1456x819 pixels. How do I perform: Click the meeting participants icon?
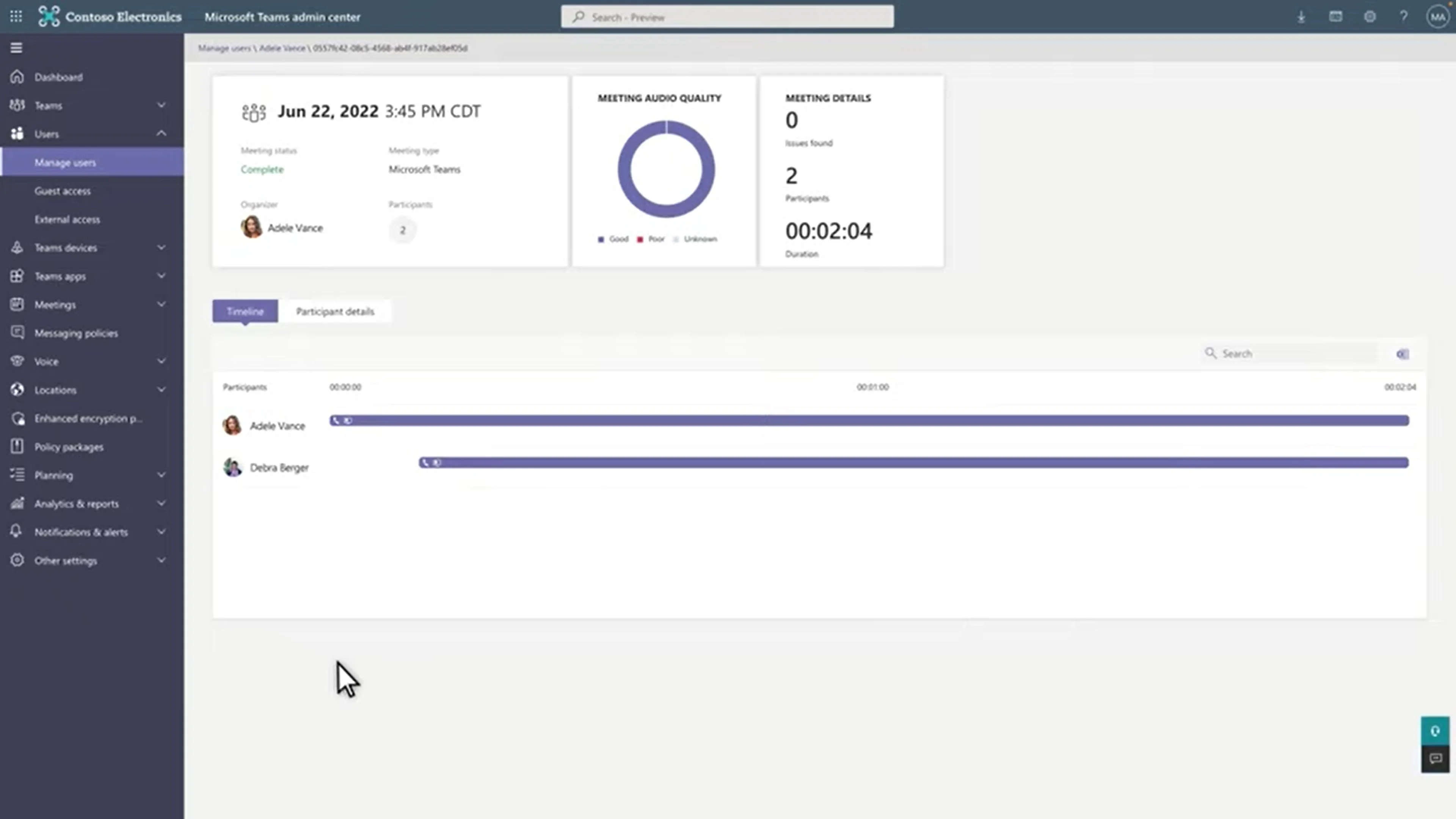click(253, 111)
